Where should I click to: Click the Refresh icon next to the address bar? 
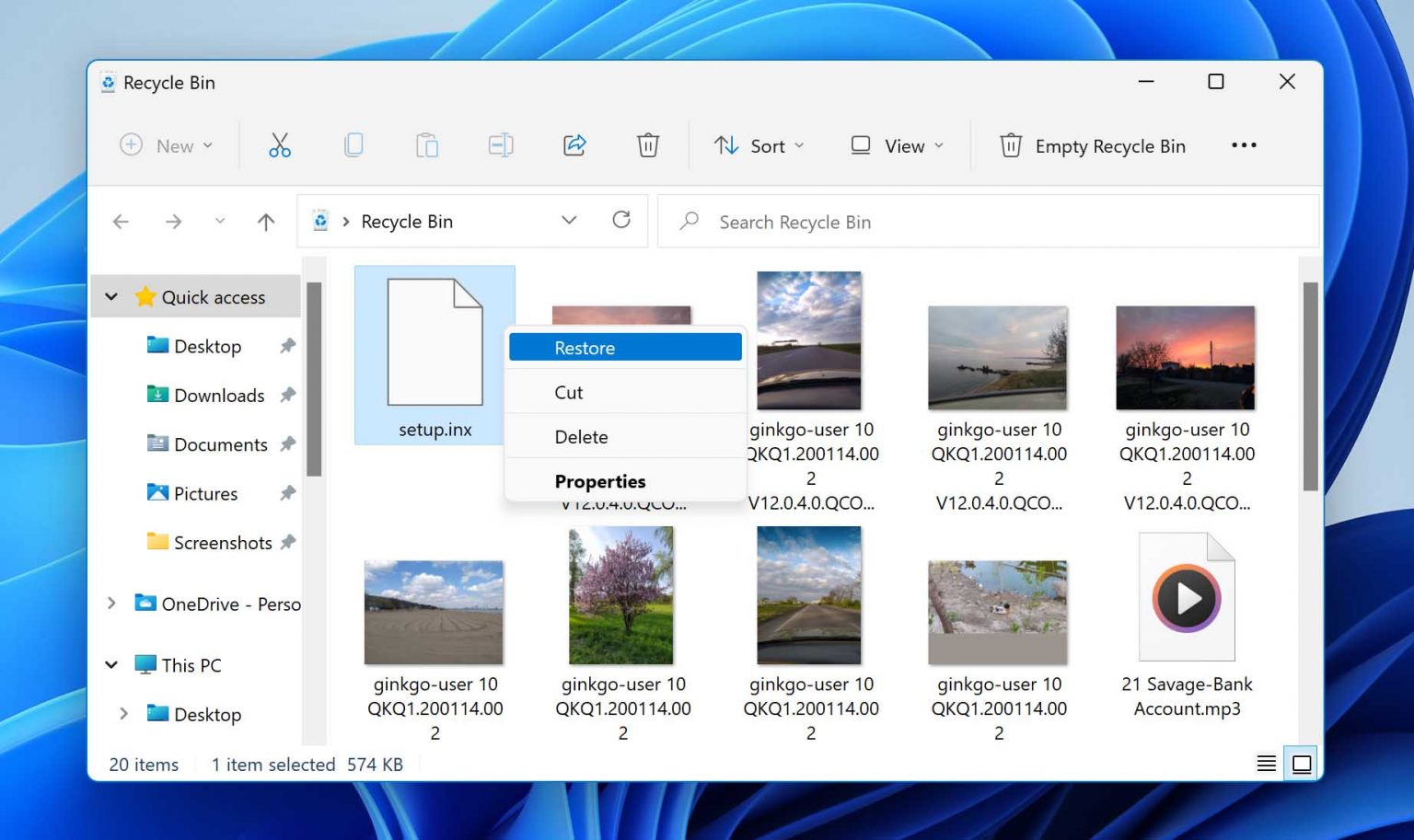click(x=622, y=221)
